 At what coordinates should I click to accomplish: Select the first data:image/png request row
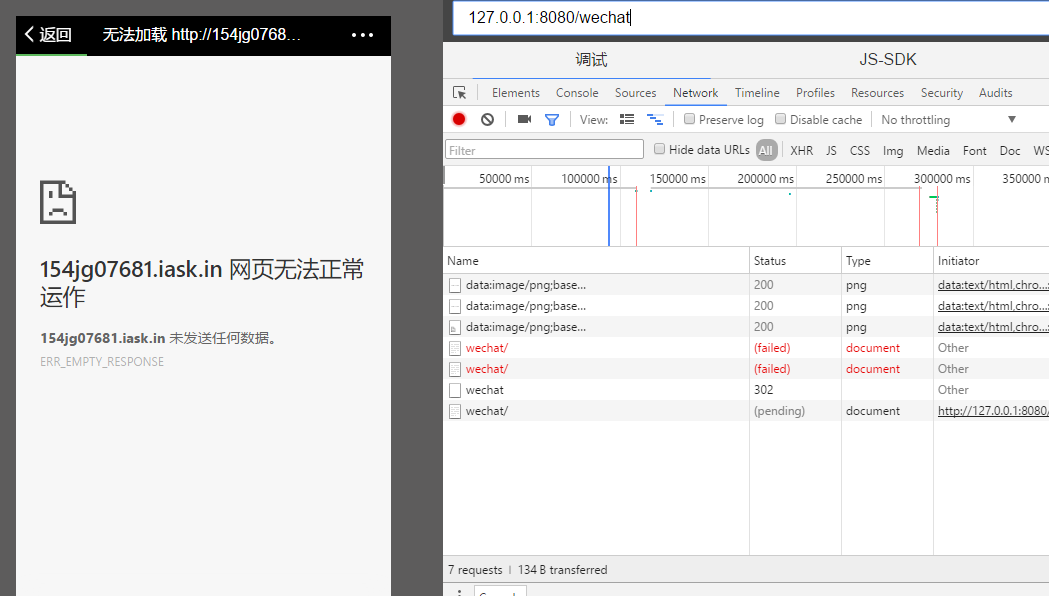(x=746, y=285)
